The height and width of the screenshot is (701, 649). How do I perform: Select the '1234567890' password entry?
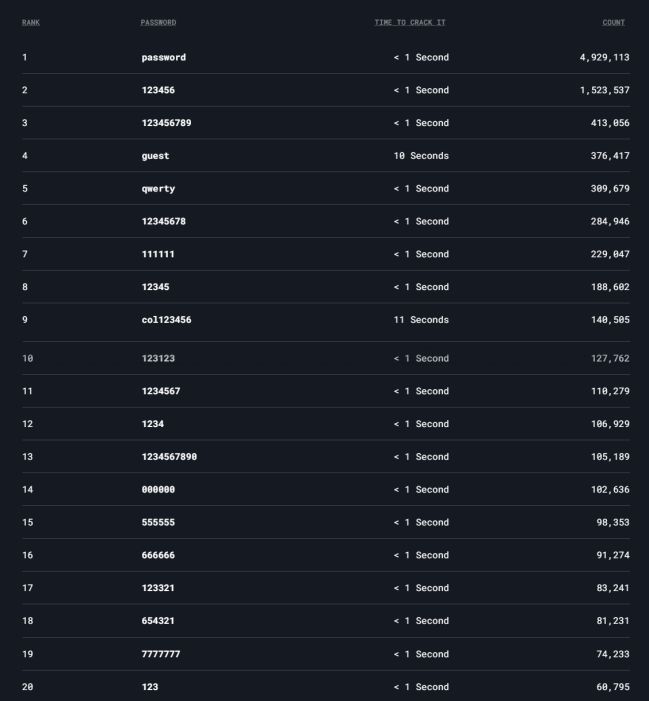[x=169, y=456]
